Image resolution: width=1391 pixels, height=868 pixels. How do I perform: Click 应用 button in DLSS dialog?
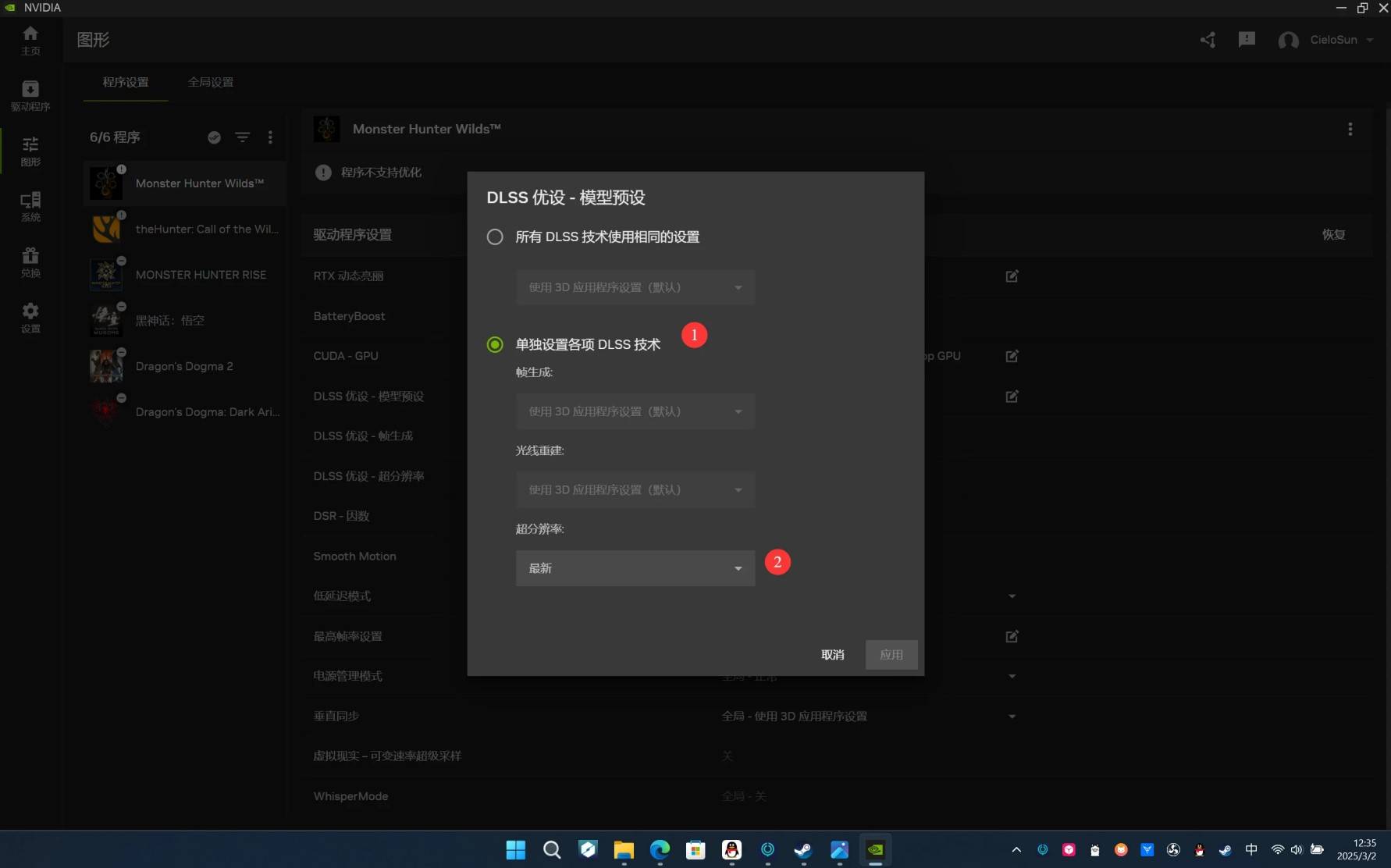coord(891,655)
